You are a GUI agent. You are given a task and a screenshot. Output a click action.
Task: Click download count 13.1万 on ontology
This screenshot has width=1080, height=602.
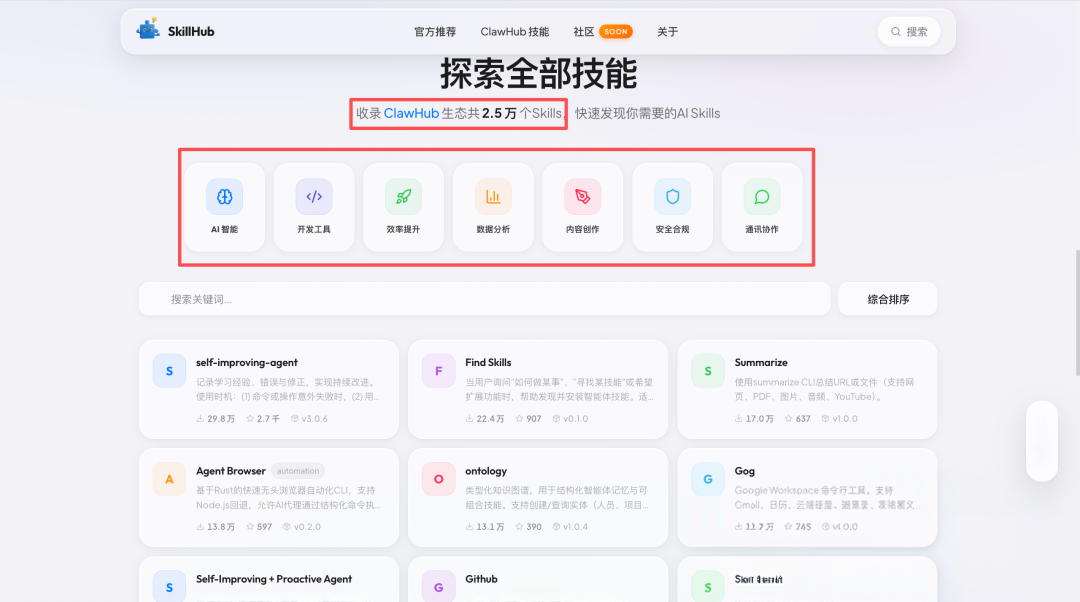point(485,527)
